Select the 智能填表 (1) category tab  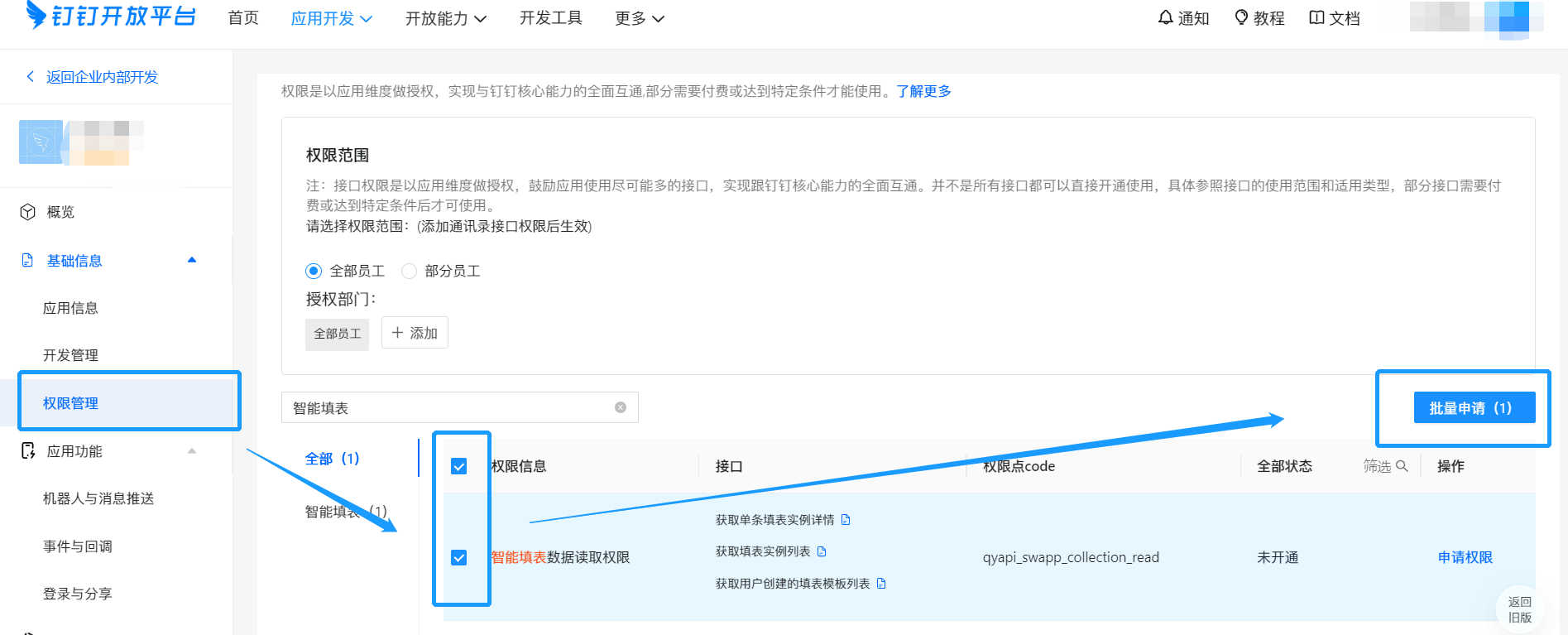tap(346, 512)
